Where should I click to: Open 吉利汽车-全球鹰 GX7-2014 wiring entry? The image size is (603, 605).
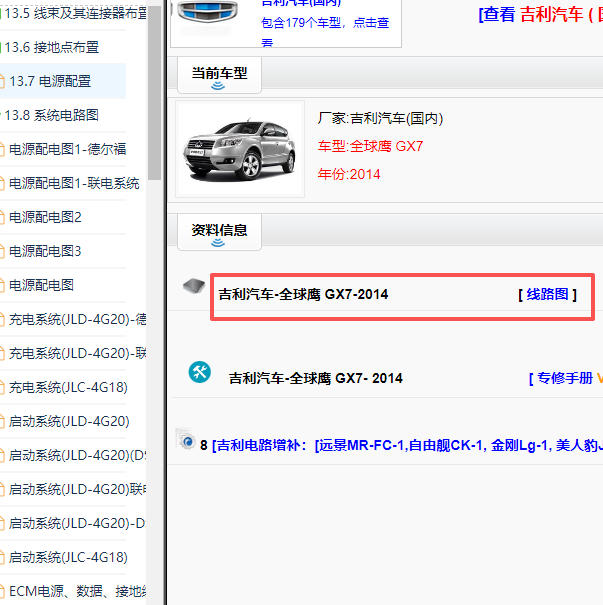click(303, 294)
